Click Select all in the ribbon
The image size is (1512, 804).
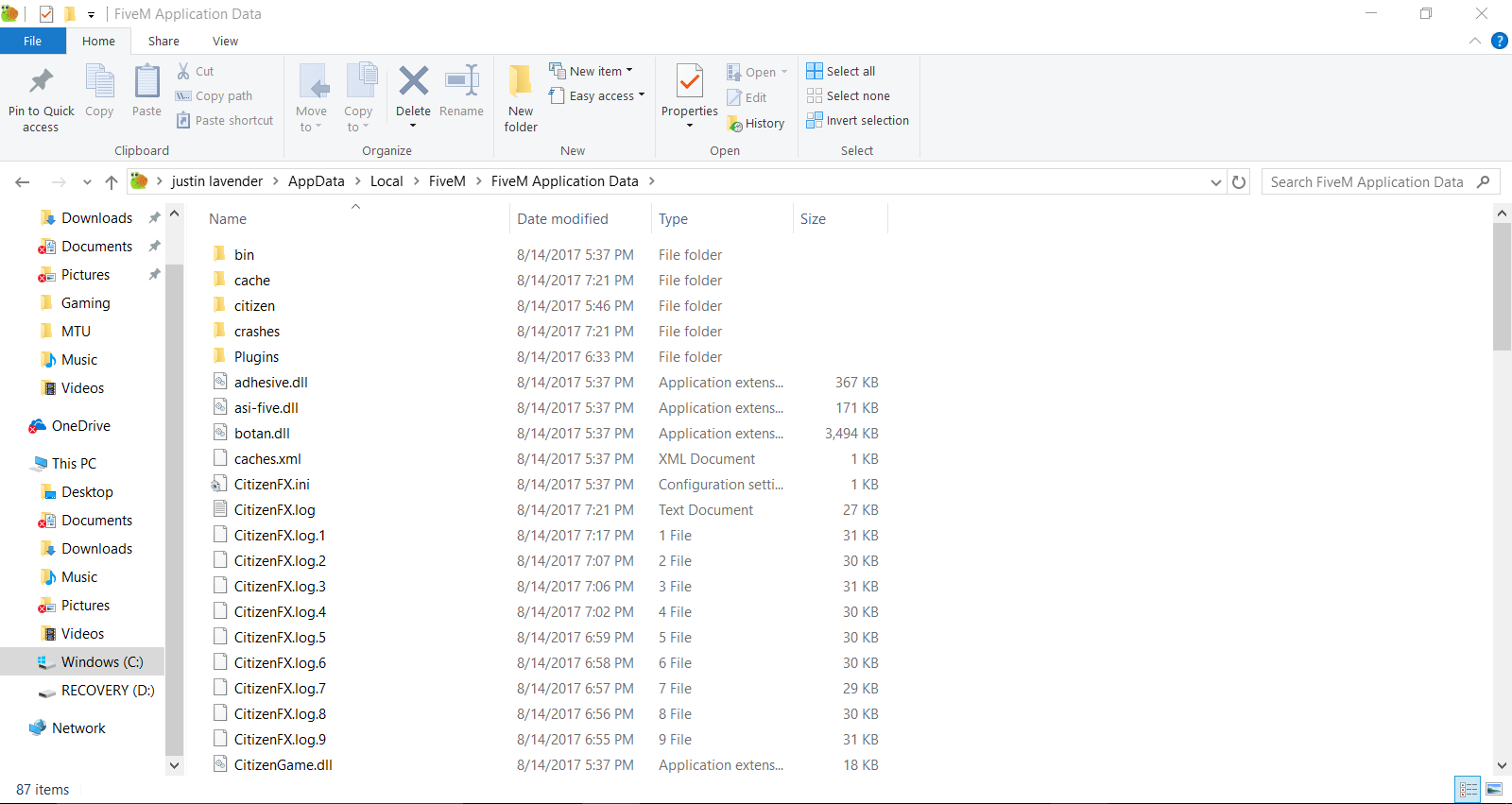[841, 71]
